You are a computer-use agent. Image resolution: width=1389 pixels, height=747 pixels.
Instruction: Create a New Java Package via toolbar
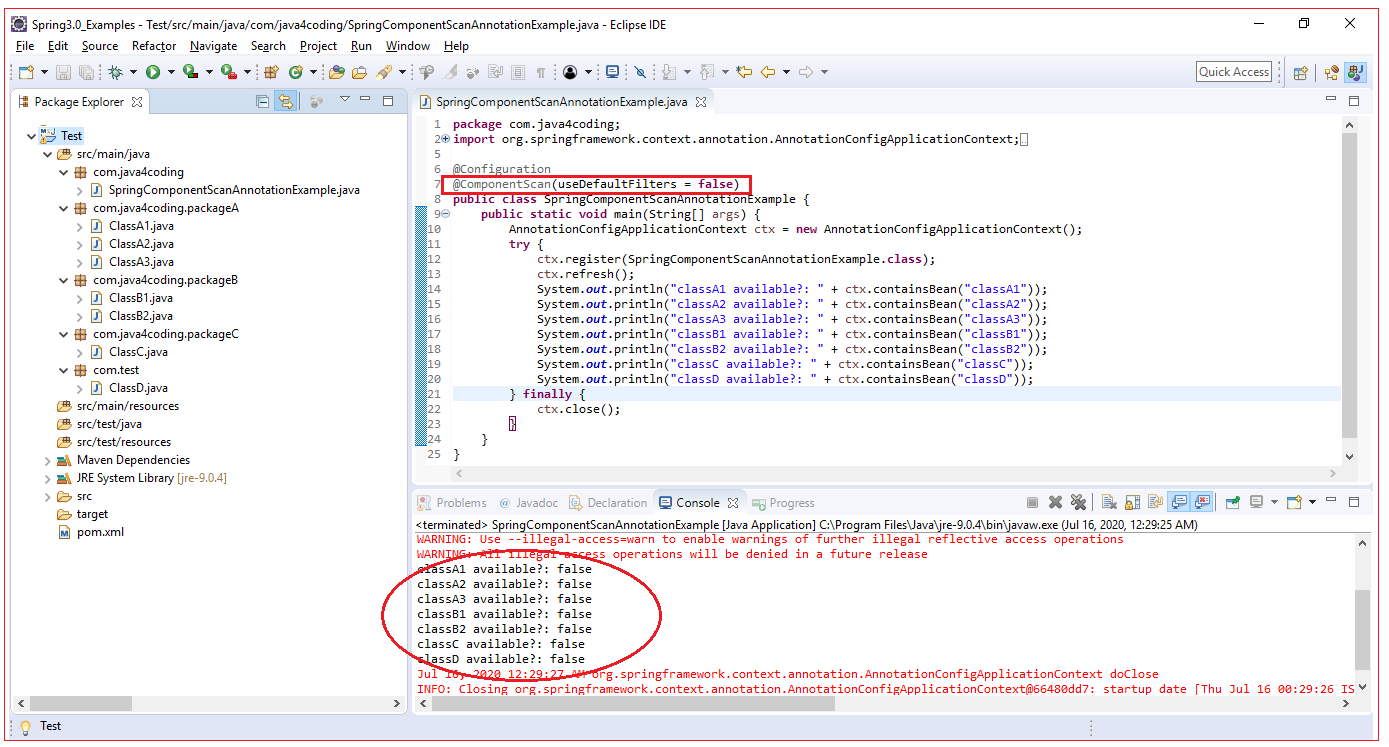click(271, 72)
